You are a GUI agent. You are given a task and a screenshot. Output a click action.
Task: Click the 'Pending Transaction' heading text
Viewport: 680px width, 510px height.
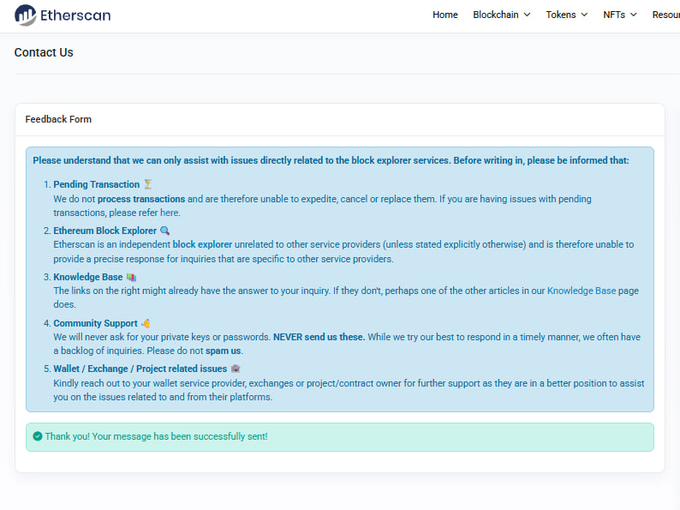96,184
